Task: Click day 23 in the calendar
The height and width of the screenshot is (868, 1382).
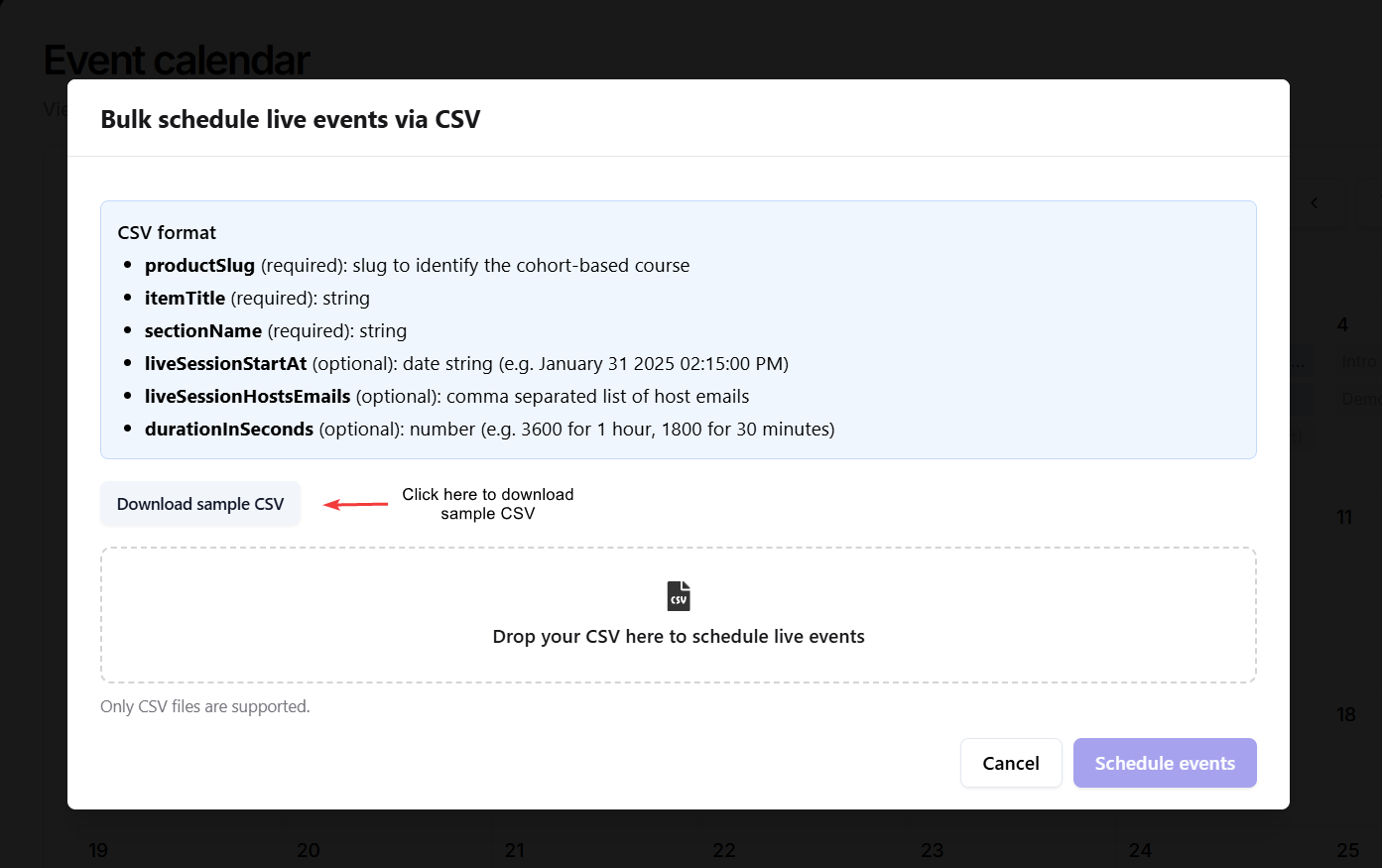Action: (x=933, y=850)
